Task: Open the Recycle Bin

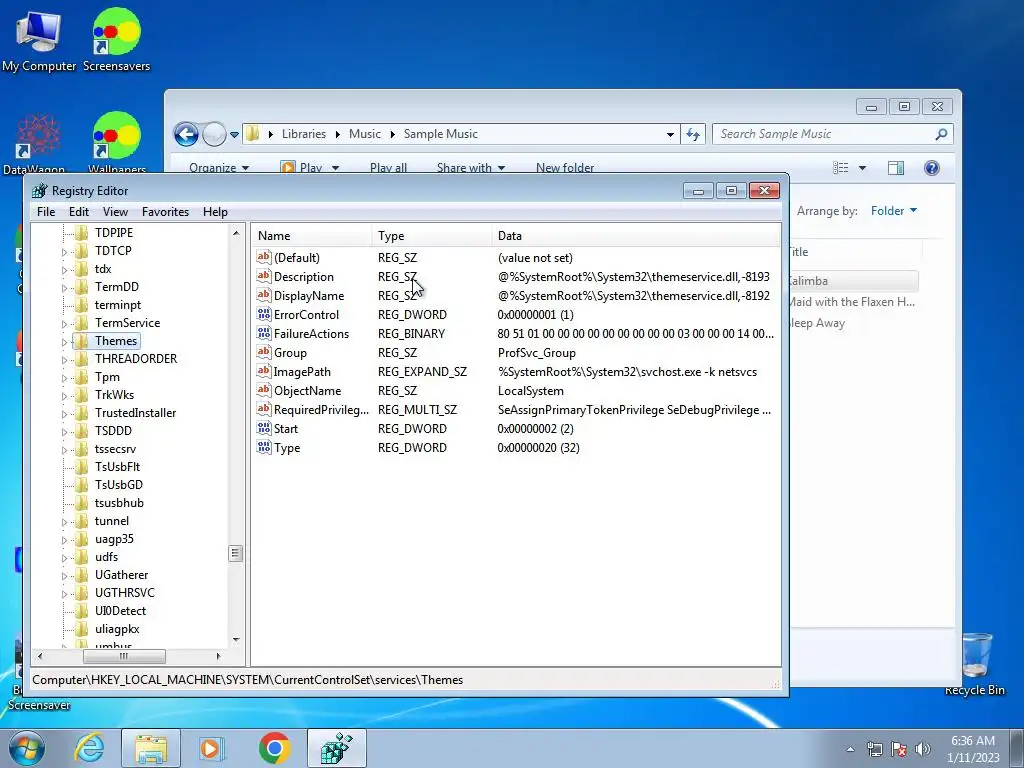Action: tap(974, 663)
